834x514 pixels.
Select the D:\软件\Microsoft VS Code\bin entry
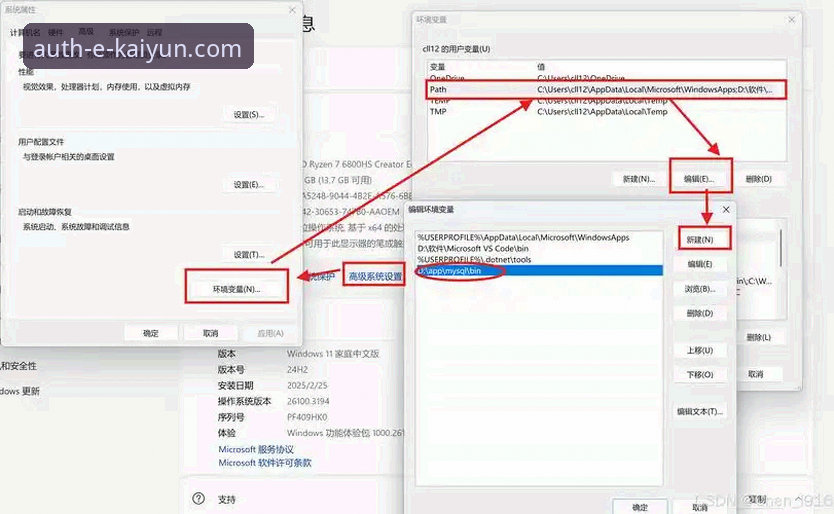(539, 248)
